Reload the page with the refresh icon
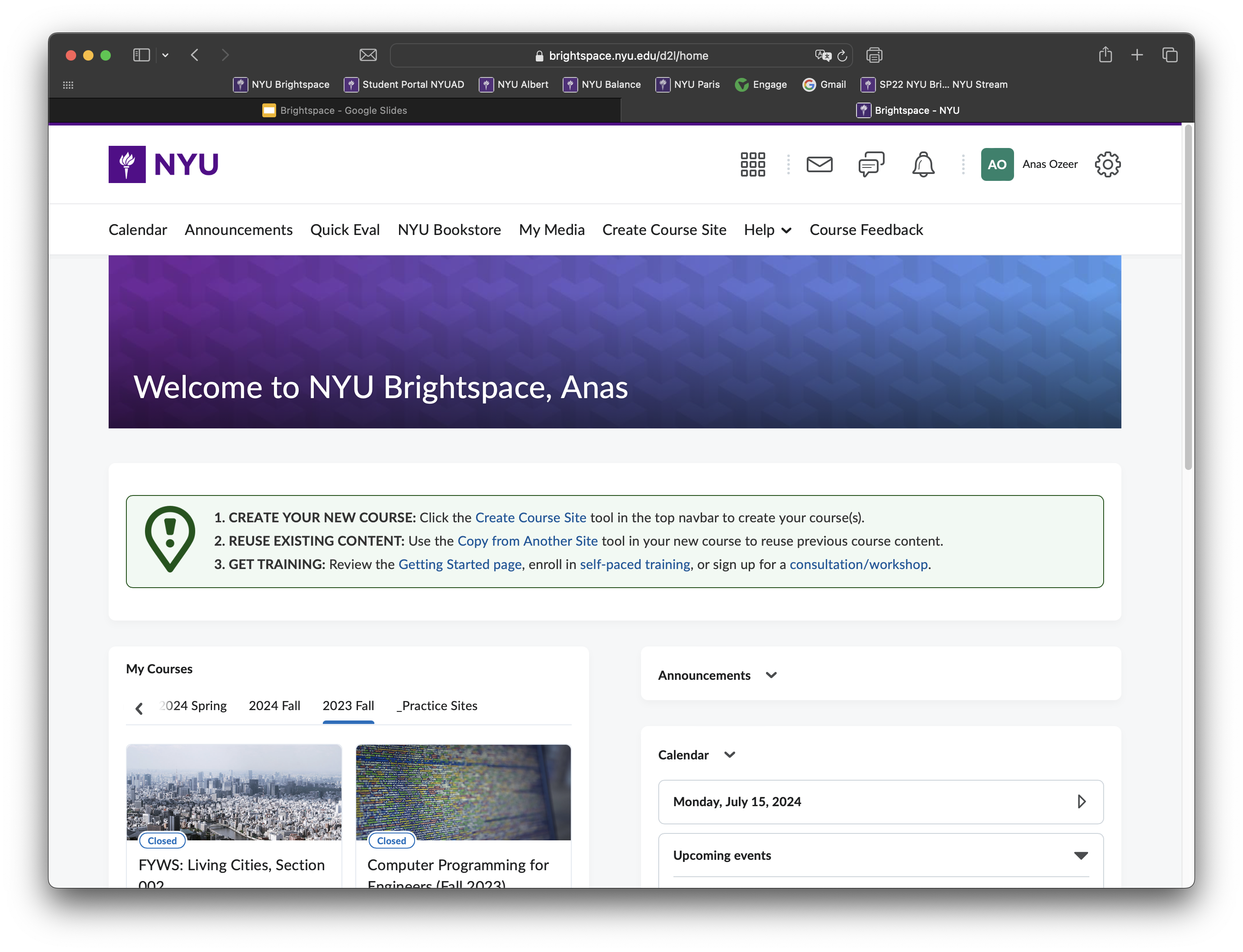 [842, 55]
